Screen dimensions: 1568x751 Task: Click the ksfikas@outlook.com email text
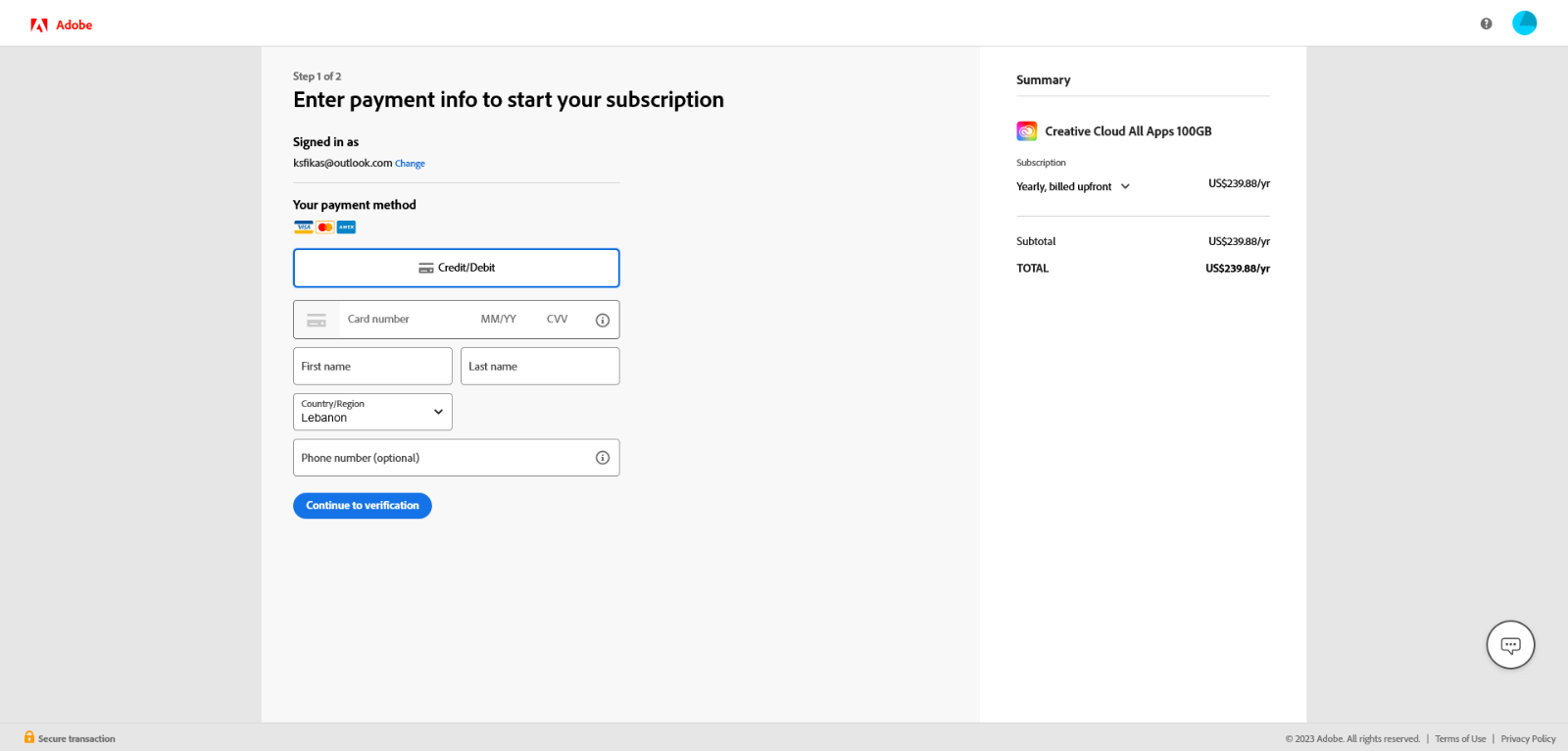click(342, 163)
